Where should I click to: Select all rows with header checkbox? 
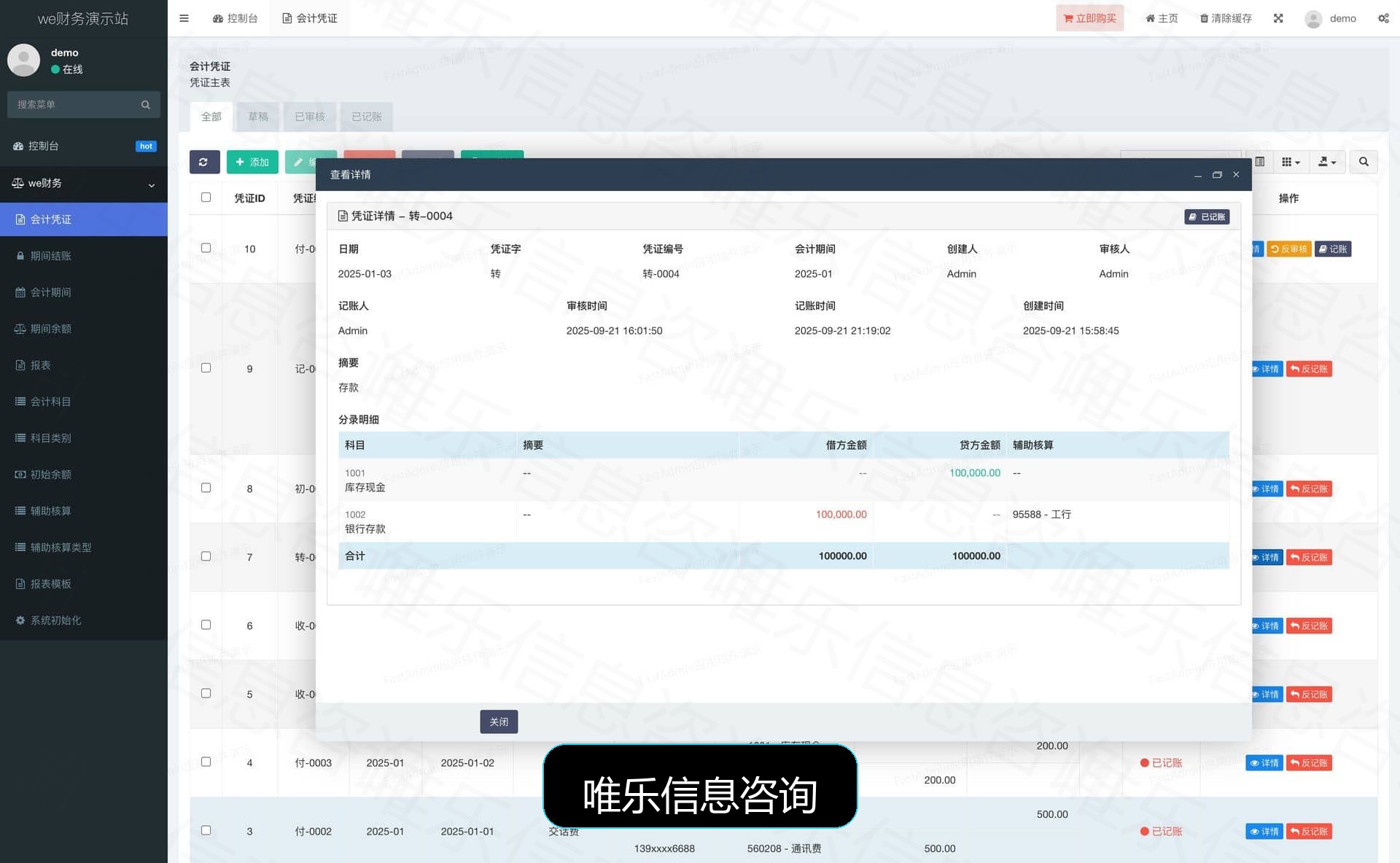pyautogui.click(x=206, y=198)
